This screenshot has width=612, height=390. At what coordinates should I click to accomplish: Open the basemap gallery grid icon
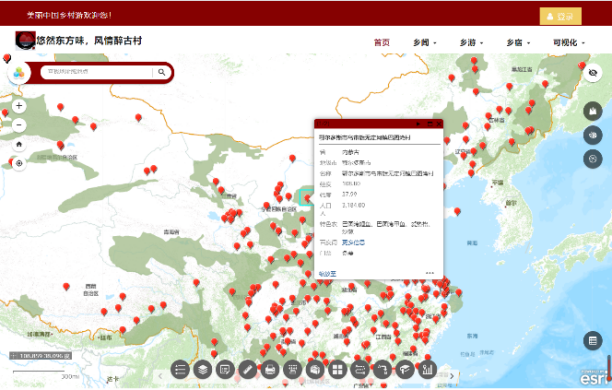point(338,369)
